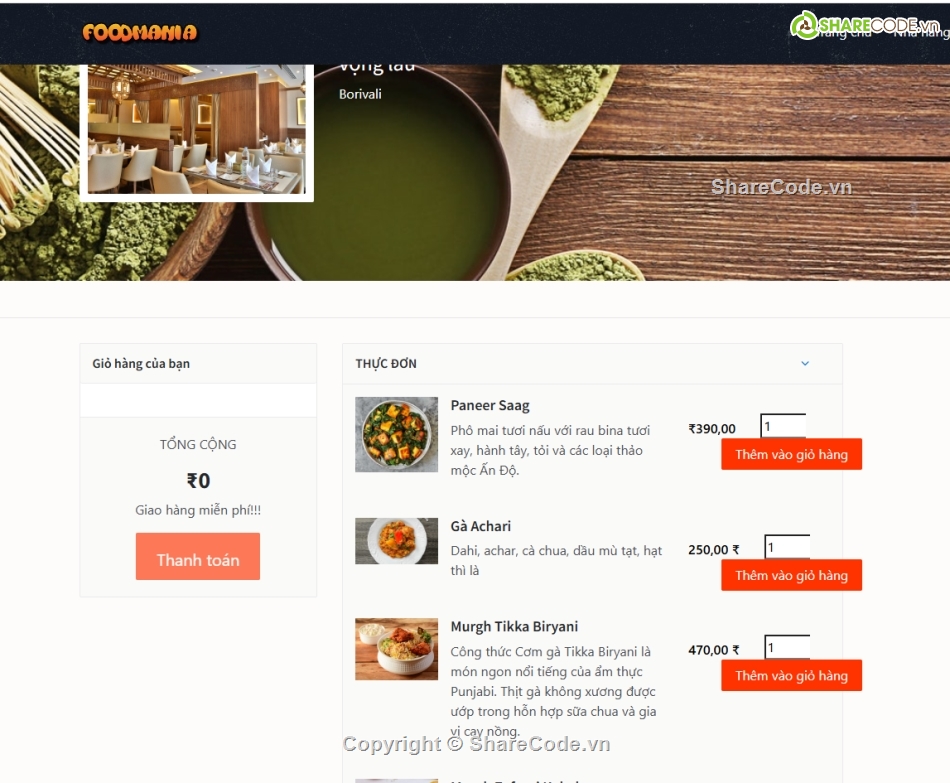The height and width of the screenshot is (783, 950).
Task: Click the THỰC ĐƠN section header
Action: [x=592, y=364]
